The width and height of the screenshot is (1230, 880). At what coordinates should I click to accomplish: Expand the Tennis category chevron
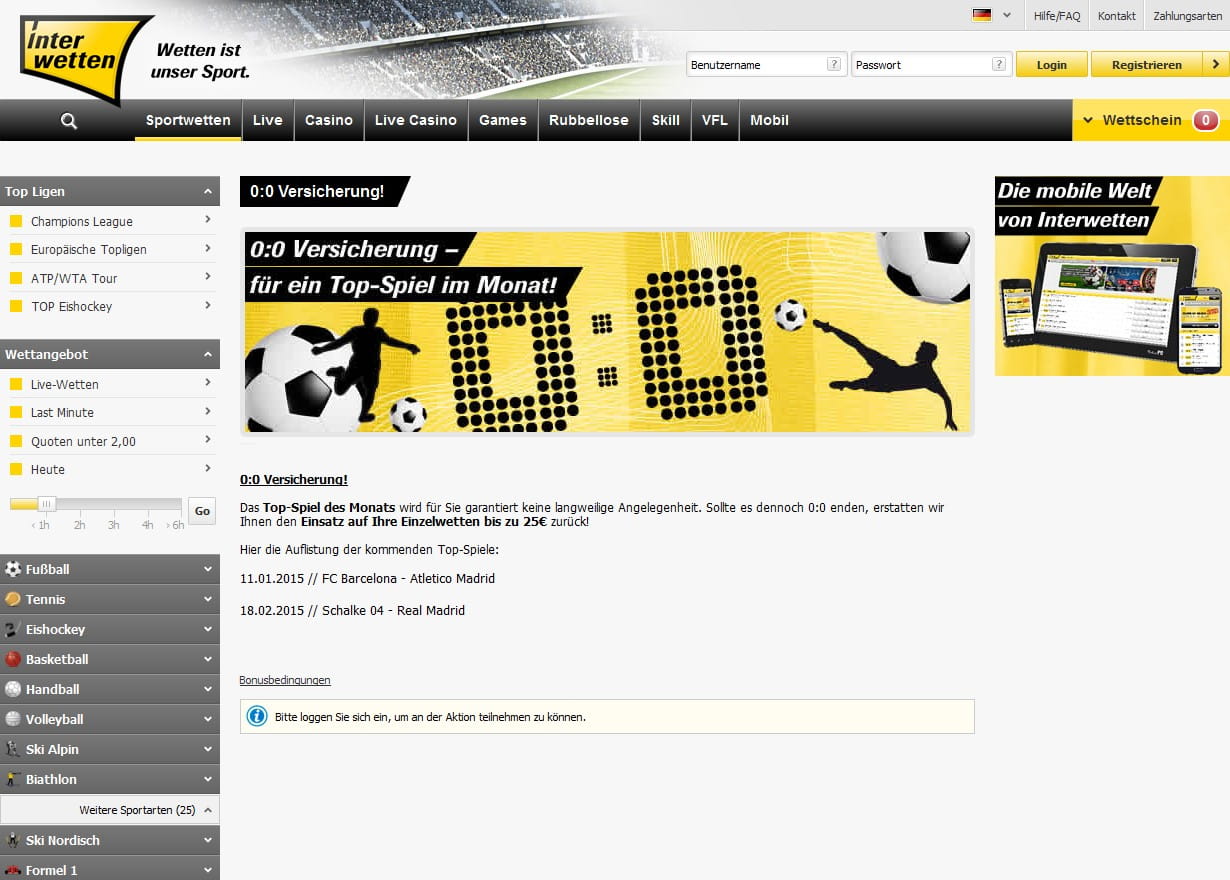coord(208,599)
